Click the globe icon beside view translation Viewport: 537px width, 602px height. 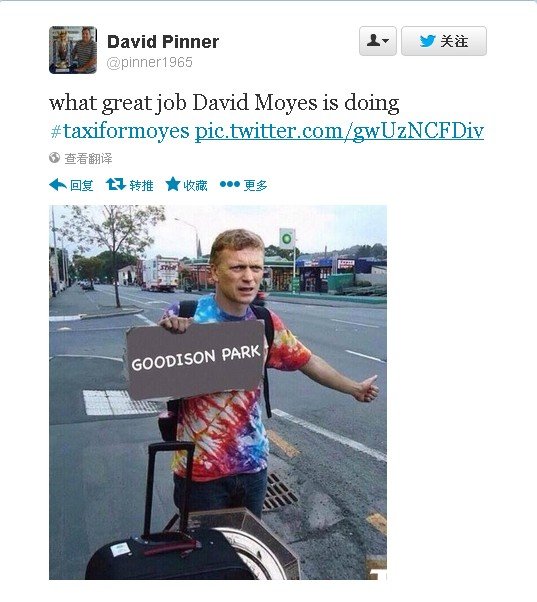coord(55,157)
